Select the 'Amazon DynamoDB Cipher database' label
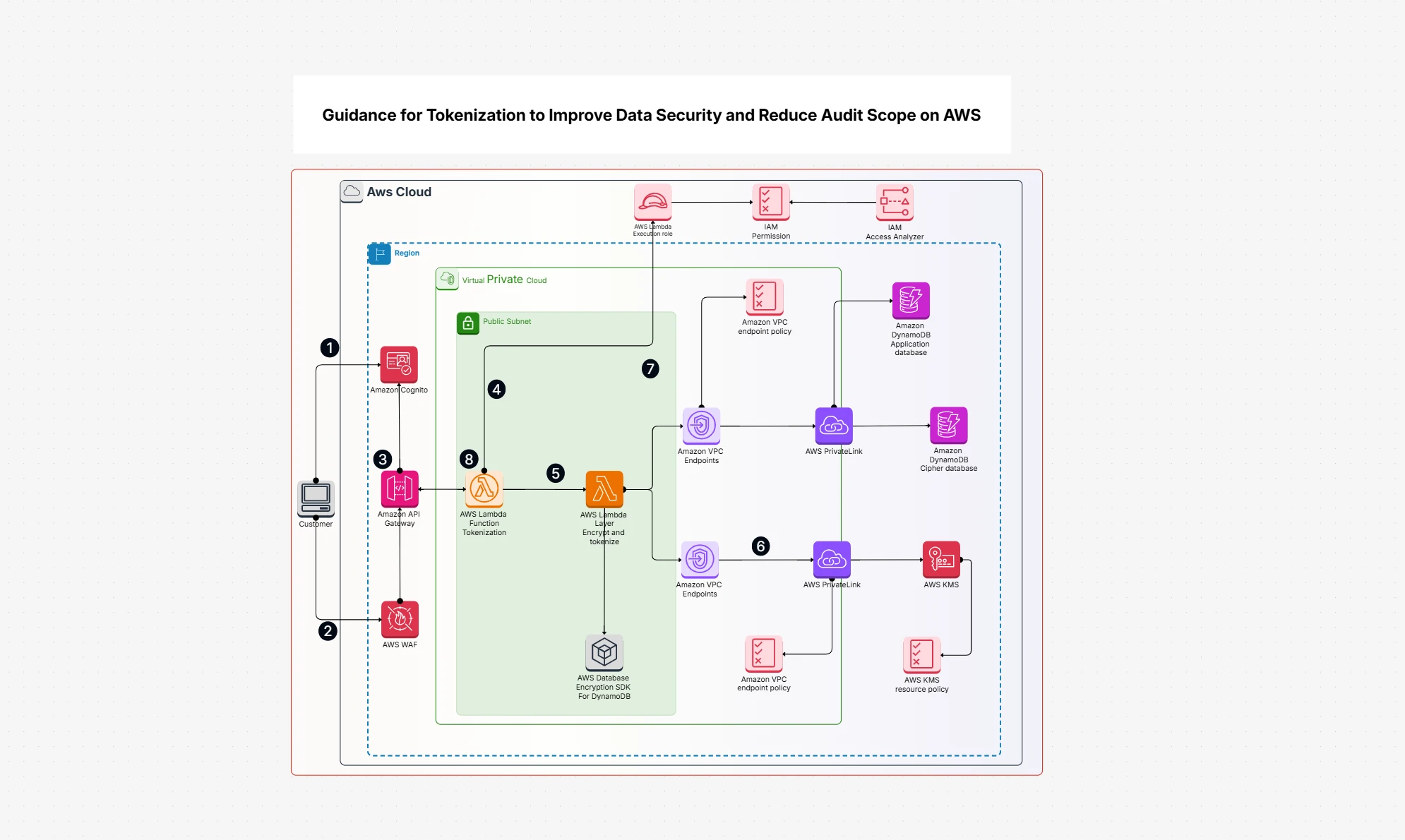 [x=948, y=460]
